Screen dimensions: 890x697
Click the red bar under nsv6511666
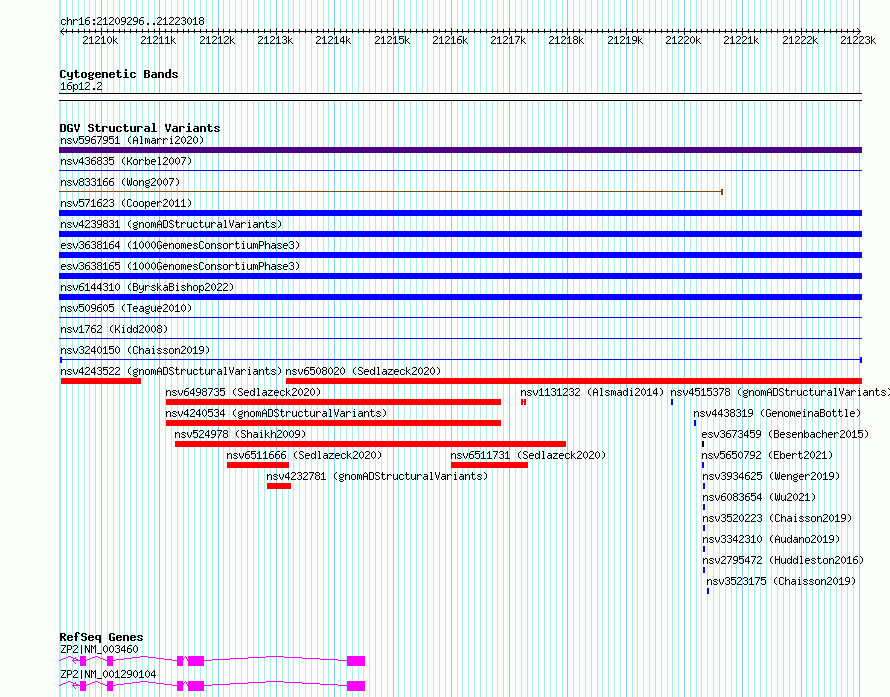tap(258, 465)
